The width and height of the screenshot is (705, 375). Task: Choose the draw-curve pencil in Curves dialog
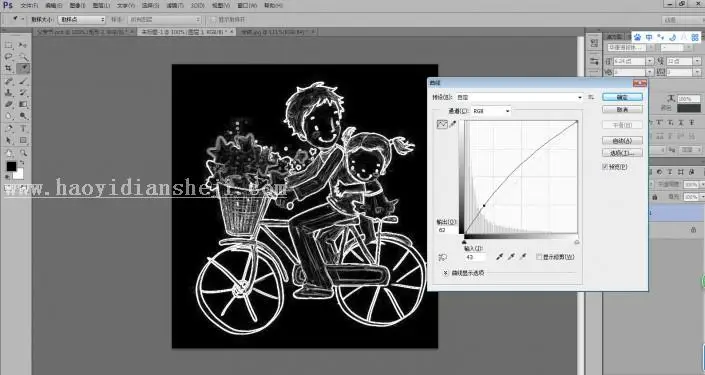pos(453,124)
